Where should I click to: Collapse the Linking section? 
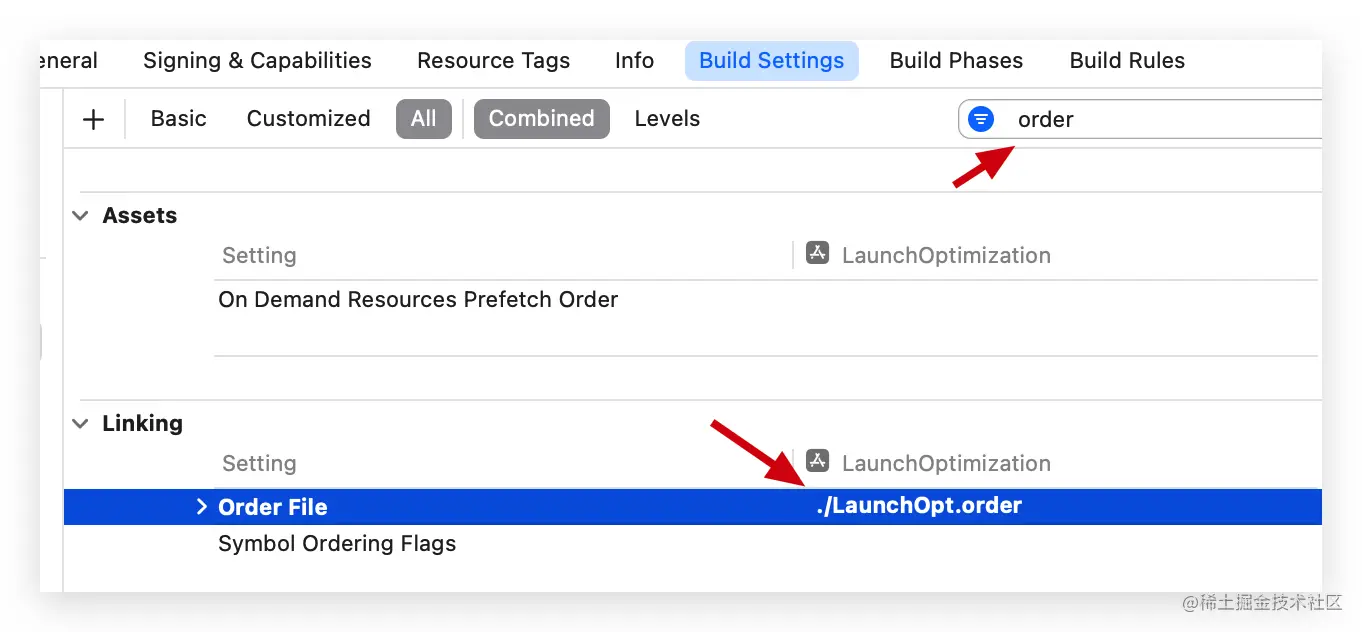click(81, 424)
